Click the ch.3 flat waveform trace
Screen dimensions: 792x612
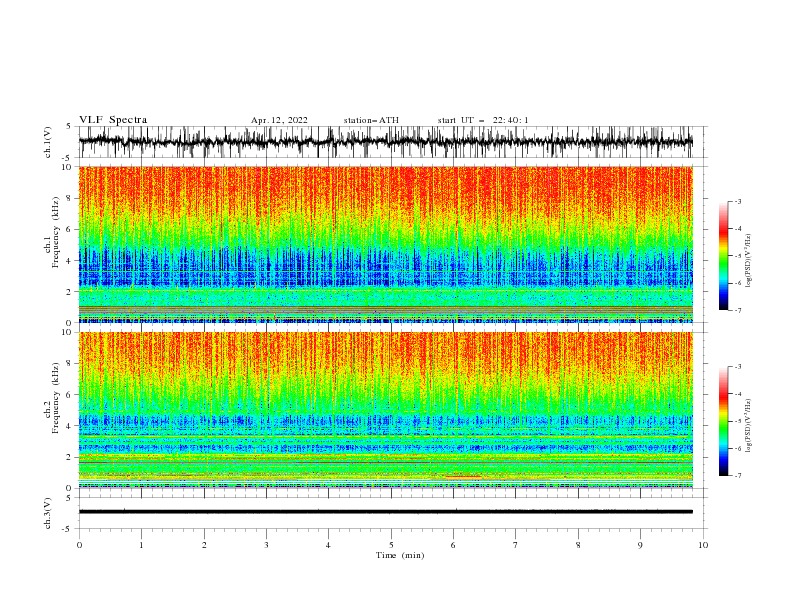tap(385, 512)
